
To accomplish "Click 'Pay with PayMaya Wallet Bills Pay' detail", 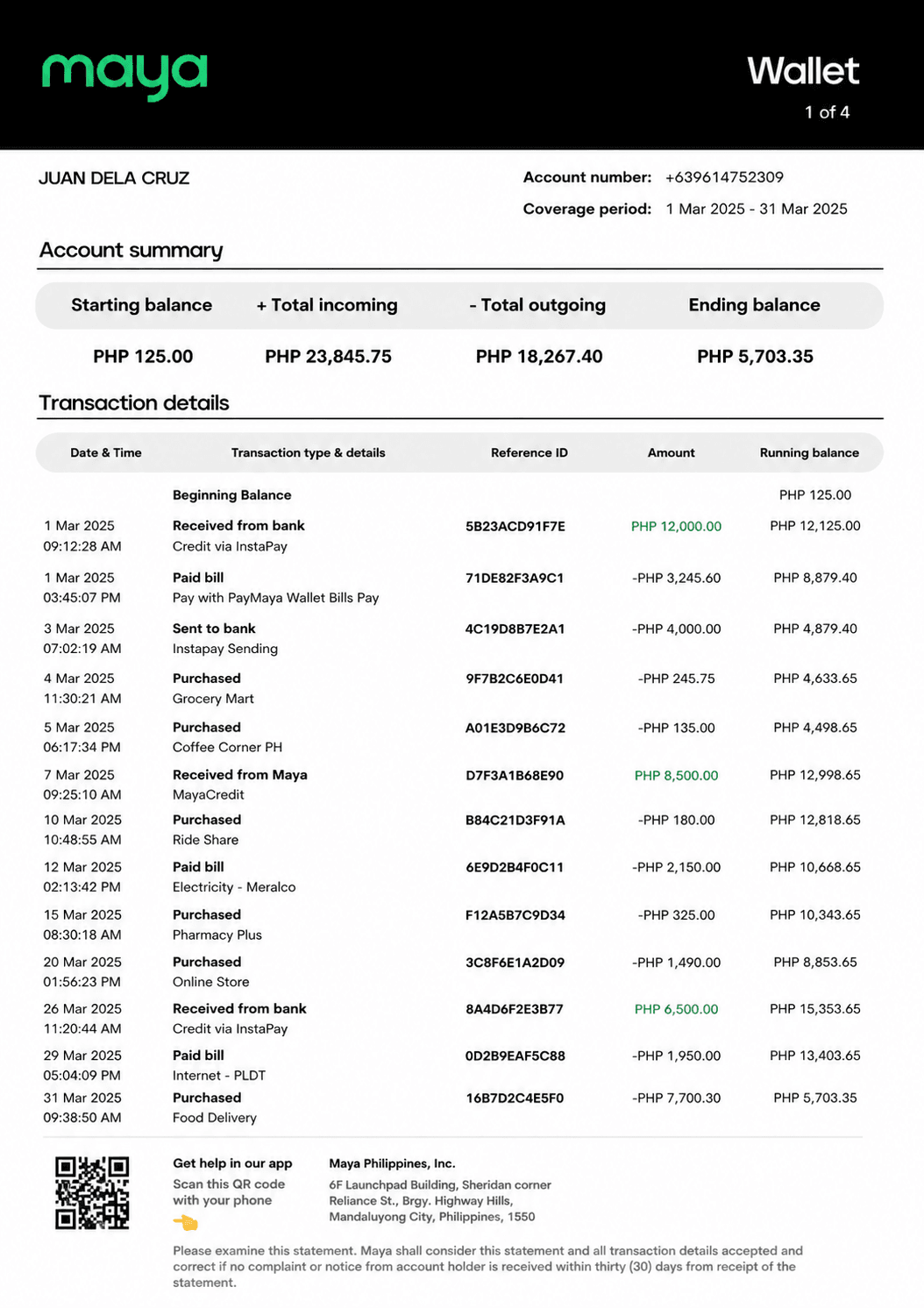I will [275, 598].
